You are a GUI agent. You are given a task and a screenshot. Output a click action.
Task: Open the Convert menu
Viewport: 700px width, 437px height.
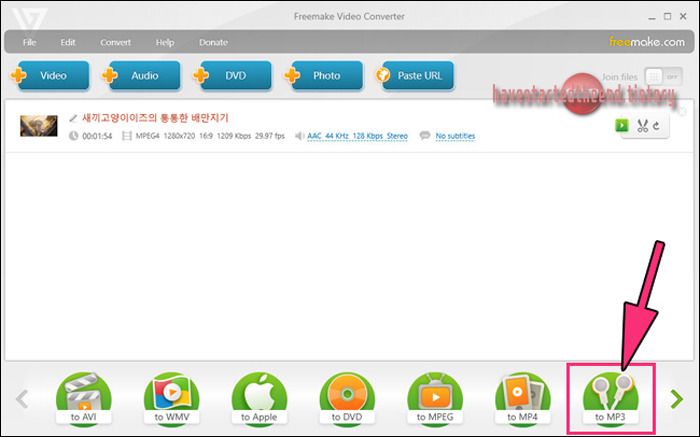[116, 42]
